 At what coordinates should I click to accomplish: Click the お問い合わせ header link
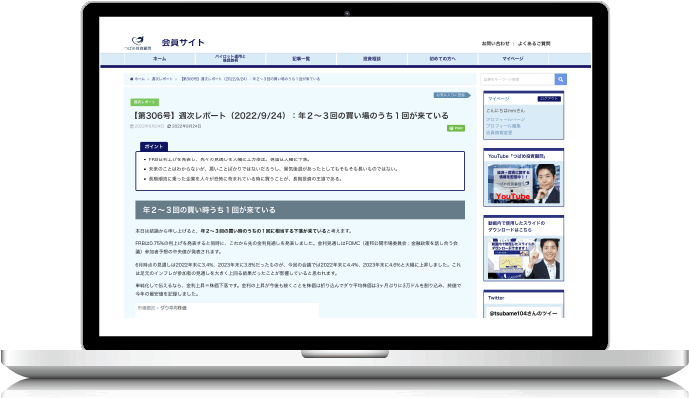point(496,43)
